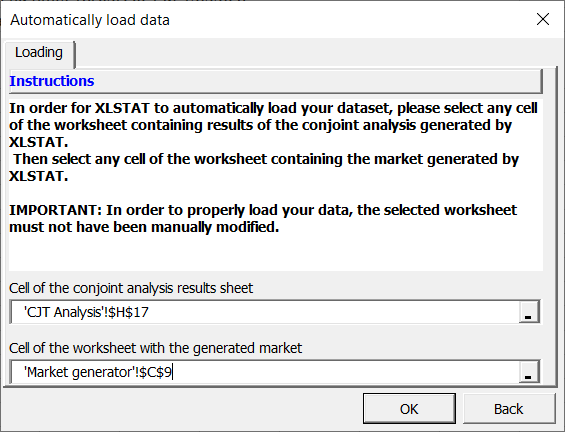
Task: Click the 'Cell of the worksheet with the generated market' label
Action: pos(155,348)
